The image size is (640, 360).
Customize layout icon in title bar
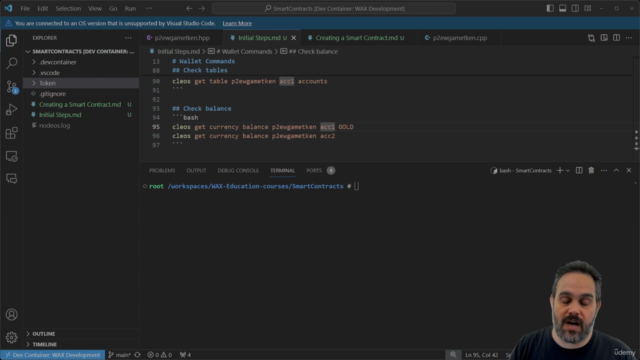[588, 9]
